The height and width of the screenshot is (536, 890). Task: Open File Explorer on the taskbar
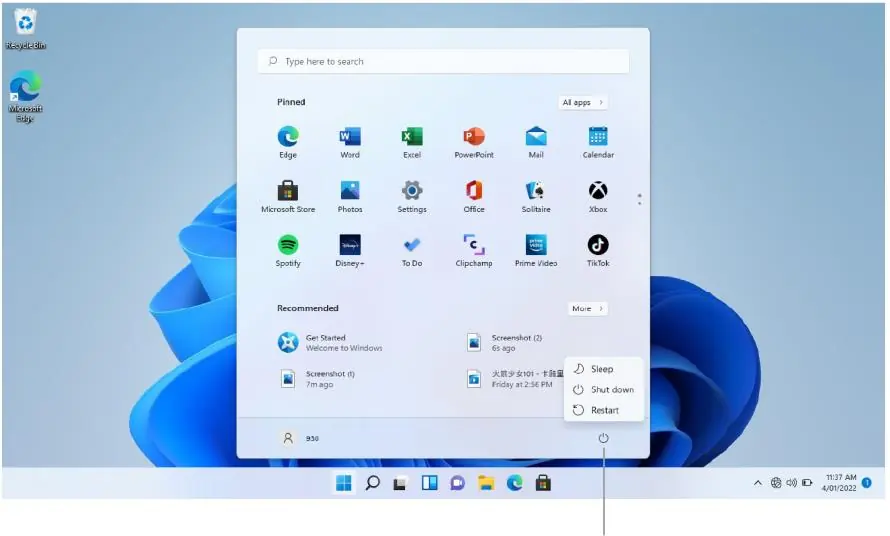(486, 483)
